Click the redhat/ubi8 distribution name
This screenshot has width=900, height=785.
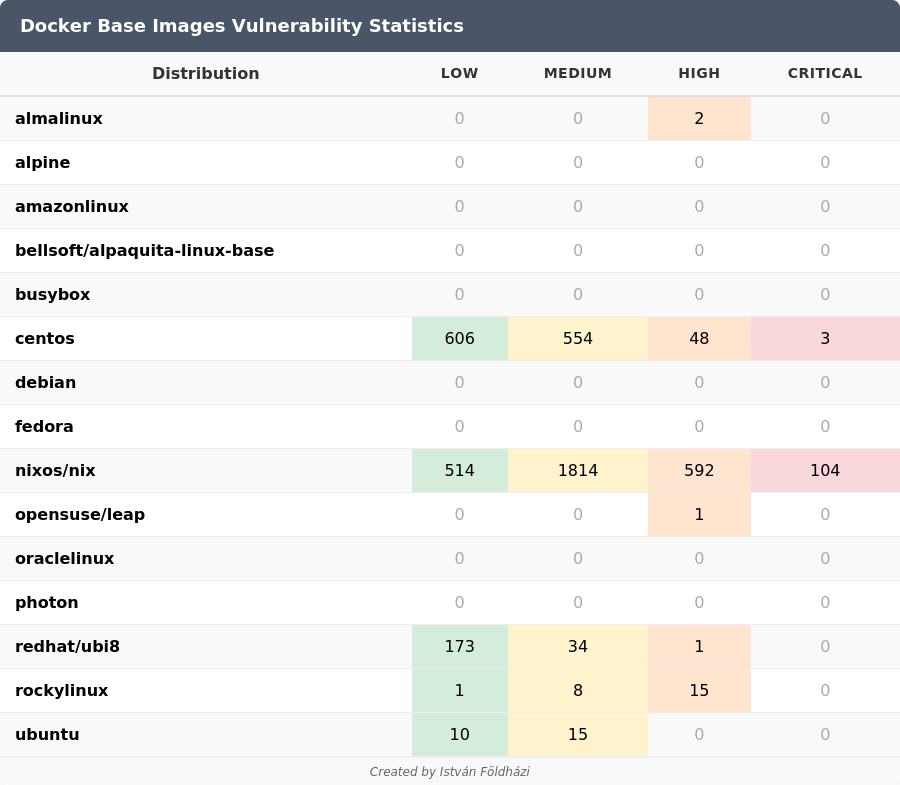click(x=67, y=647)
